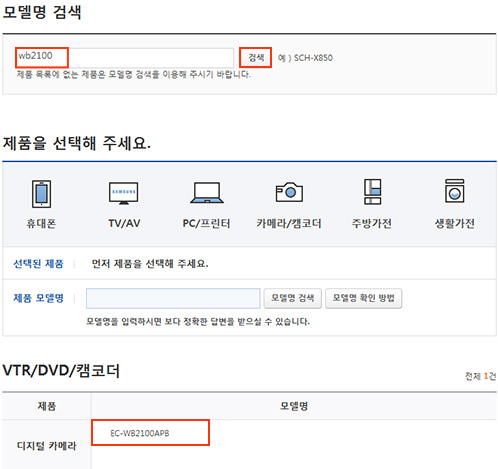This screenshot has width=498, height=469.
Task: Focus the wb2100 model search field
Action: click(x=124, y=58)
